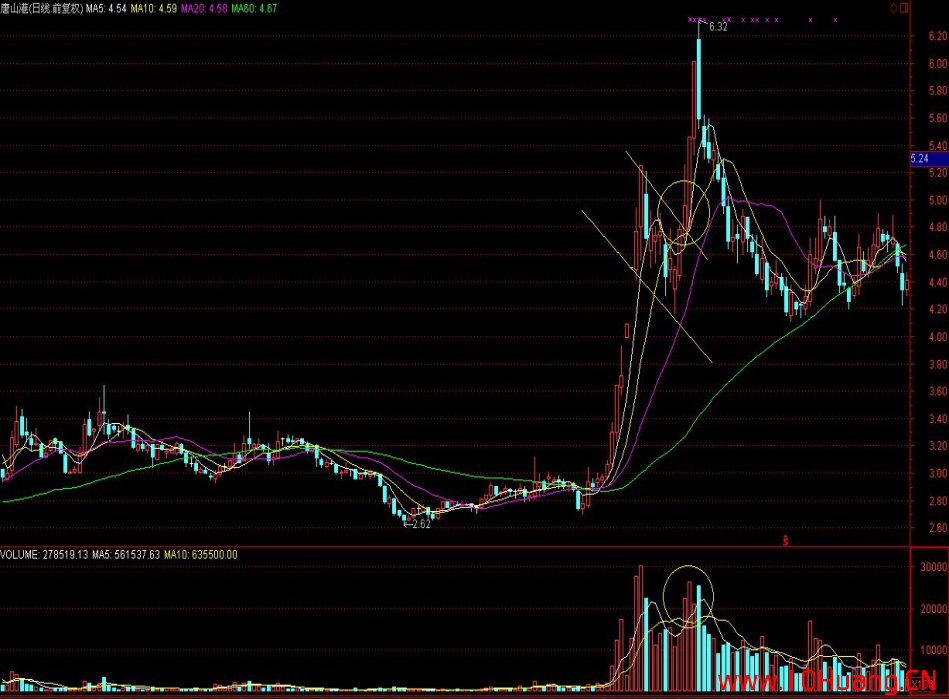Click the MA20: 4.58 indicator label

point(204,8)
